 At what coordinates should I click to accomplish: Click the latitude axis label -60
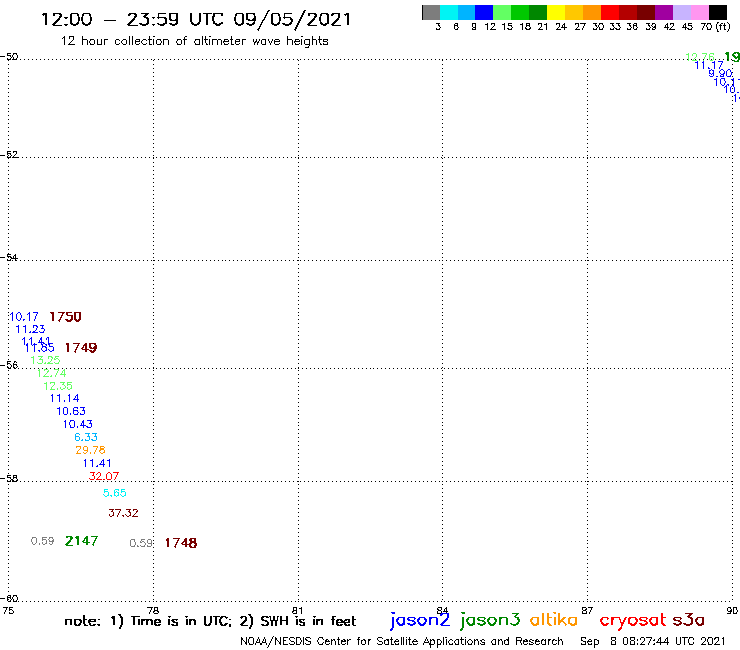(x=9, y=599)
